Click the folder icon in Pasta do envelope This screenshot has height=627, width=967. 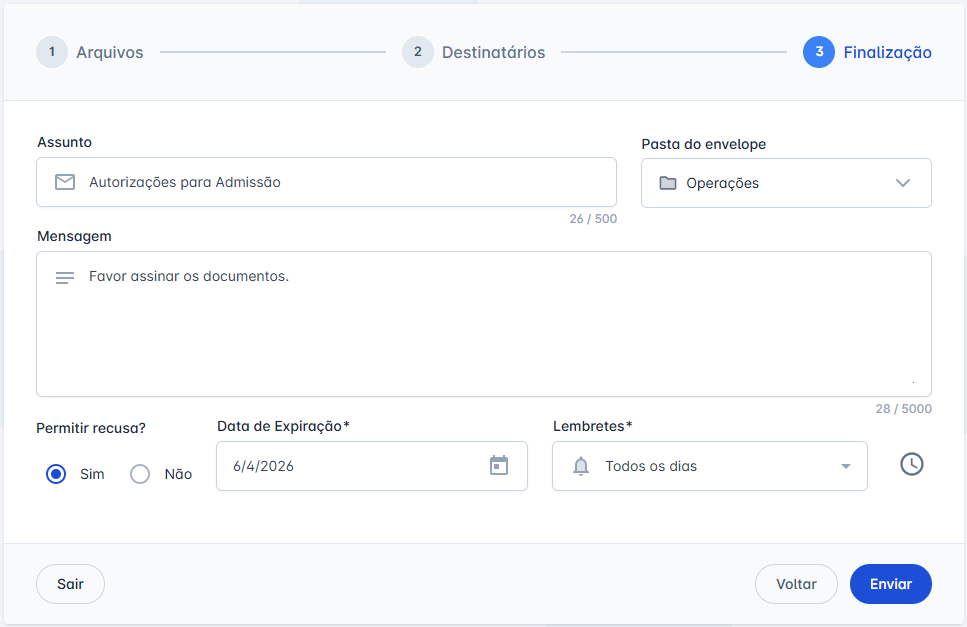click(668, 183)
